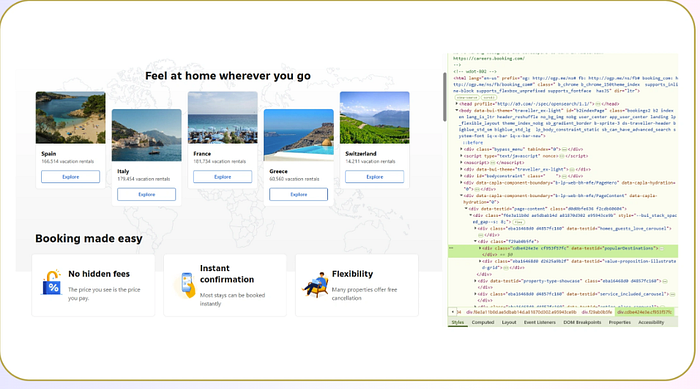
Task: Expand the head element in DOM tree
Action: point(456,104)
